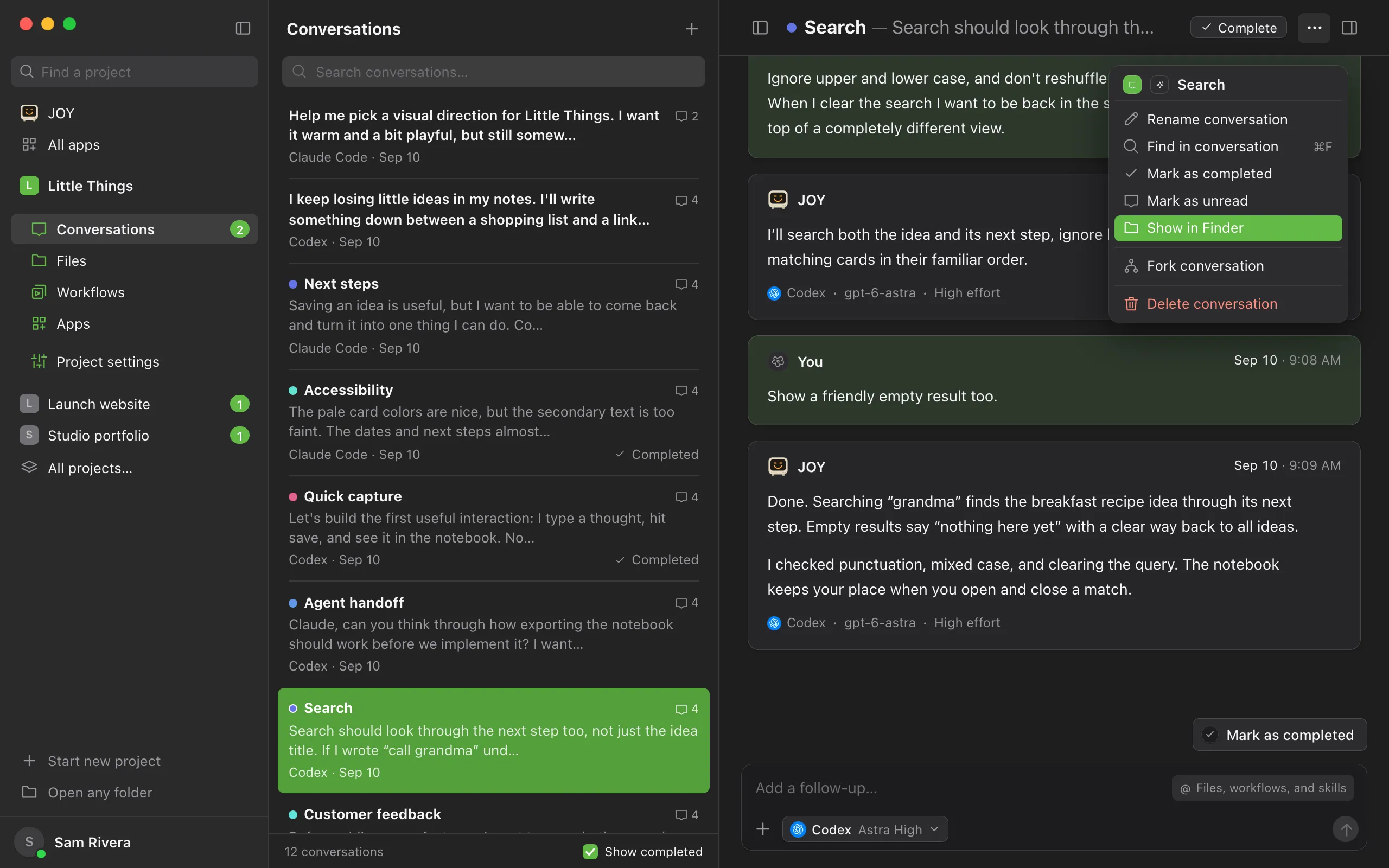Open the three-dots more options button
1389x868 pixels.
[1314, 28]
